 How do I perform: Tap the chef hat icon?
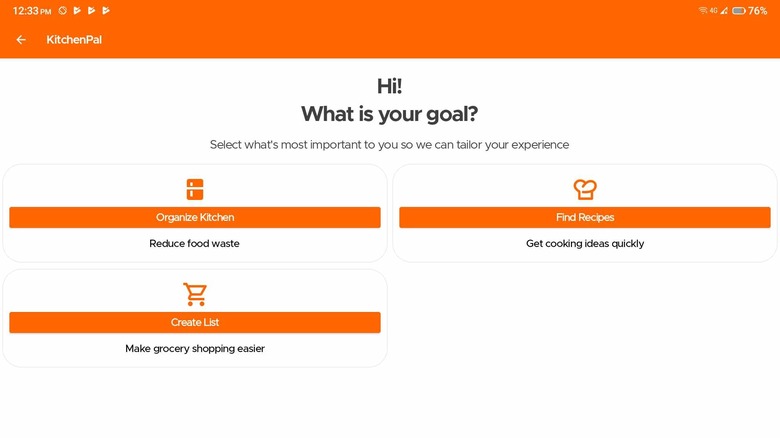[x=585, y=189]
